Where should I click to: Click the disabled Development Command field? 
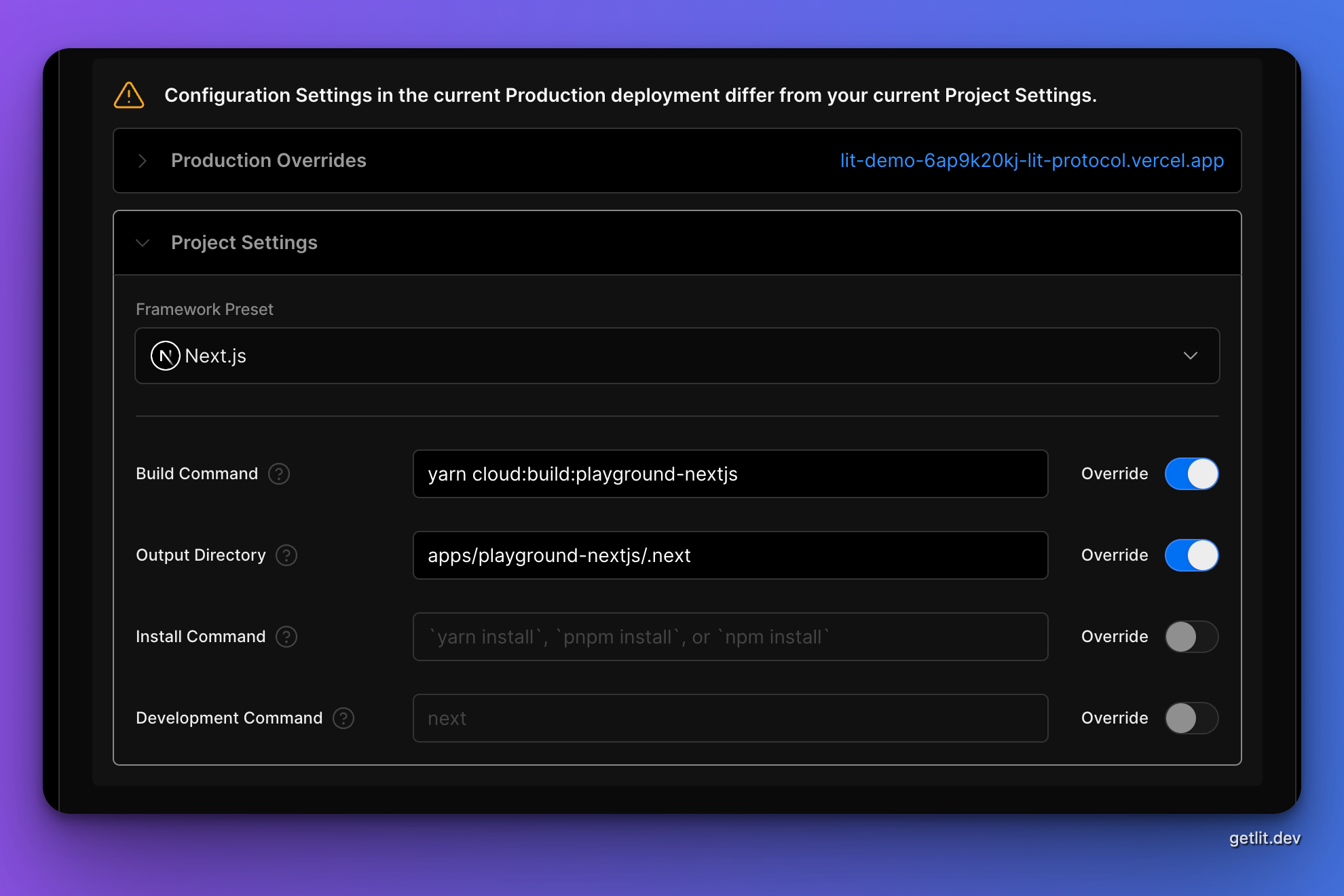click(730, 718)
